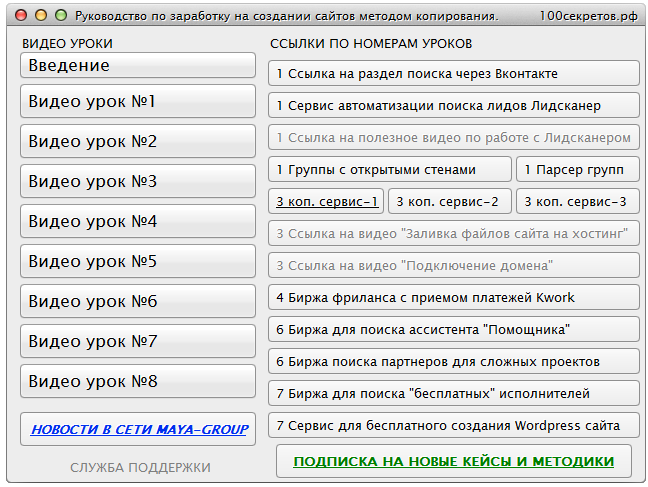Click ПОДПИСКА НА НОВЫЕ КЕЙСЫ И МЕТОДИКИ
Viewport: 648px width, 487px height.
454,462
